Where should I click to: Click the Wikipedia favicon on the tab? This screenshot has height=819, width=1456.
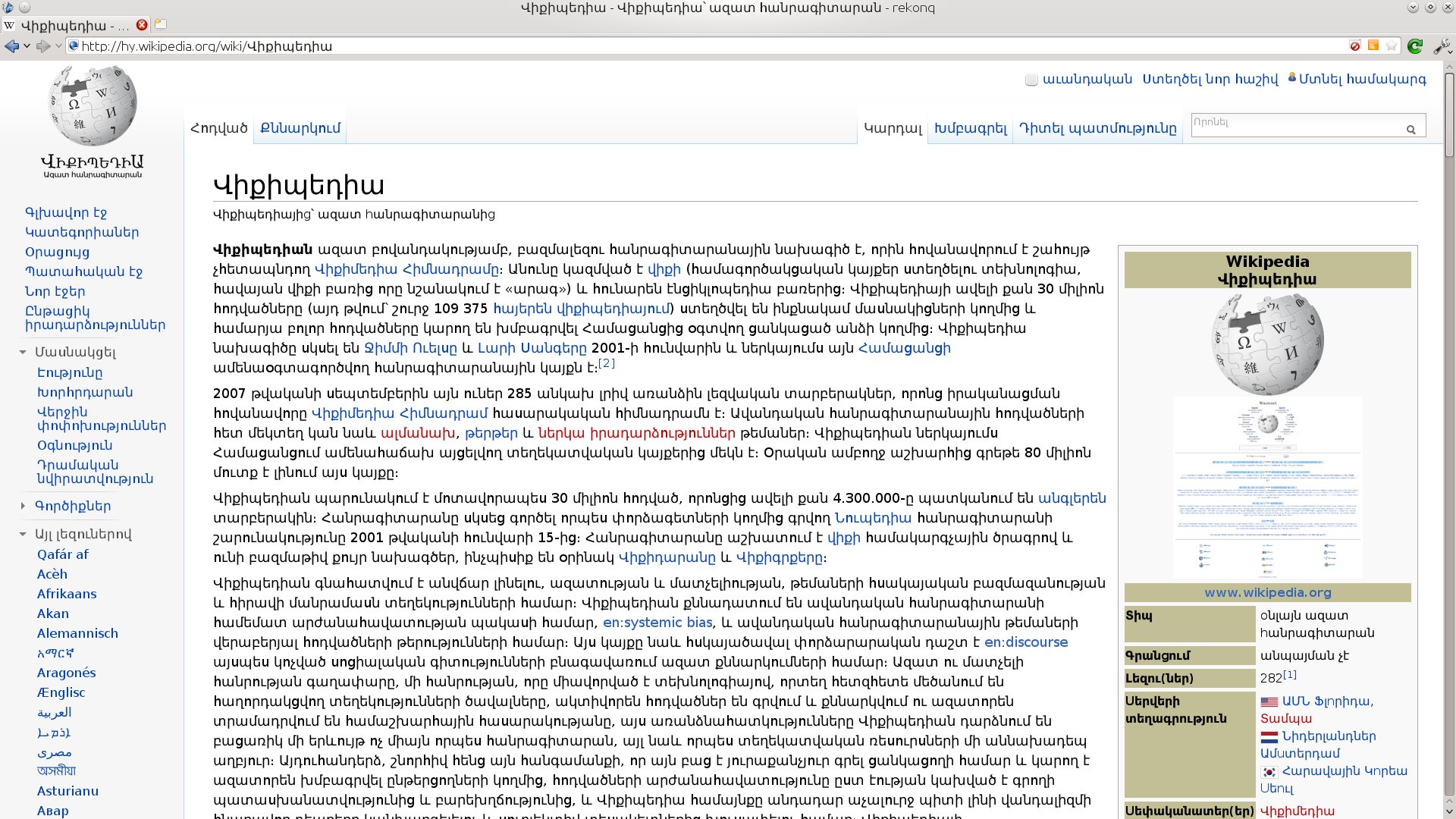(x=9, y=25)
